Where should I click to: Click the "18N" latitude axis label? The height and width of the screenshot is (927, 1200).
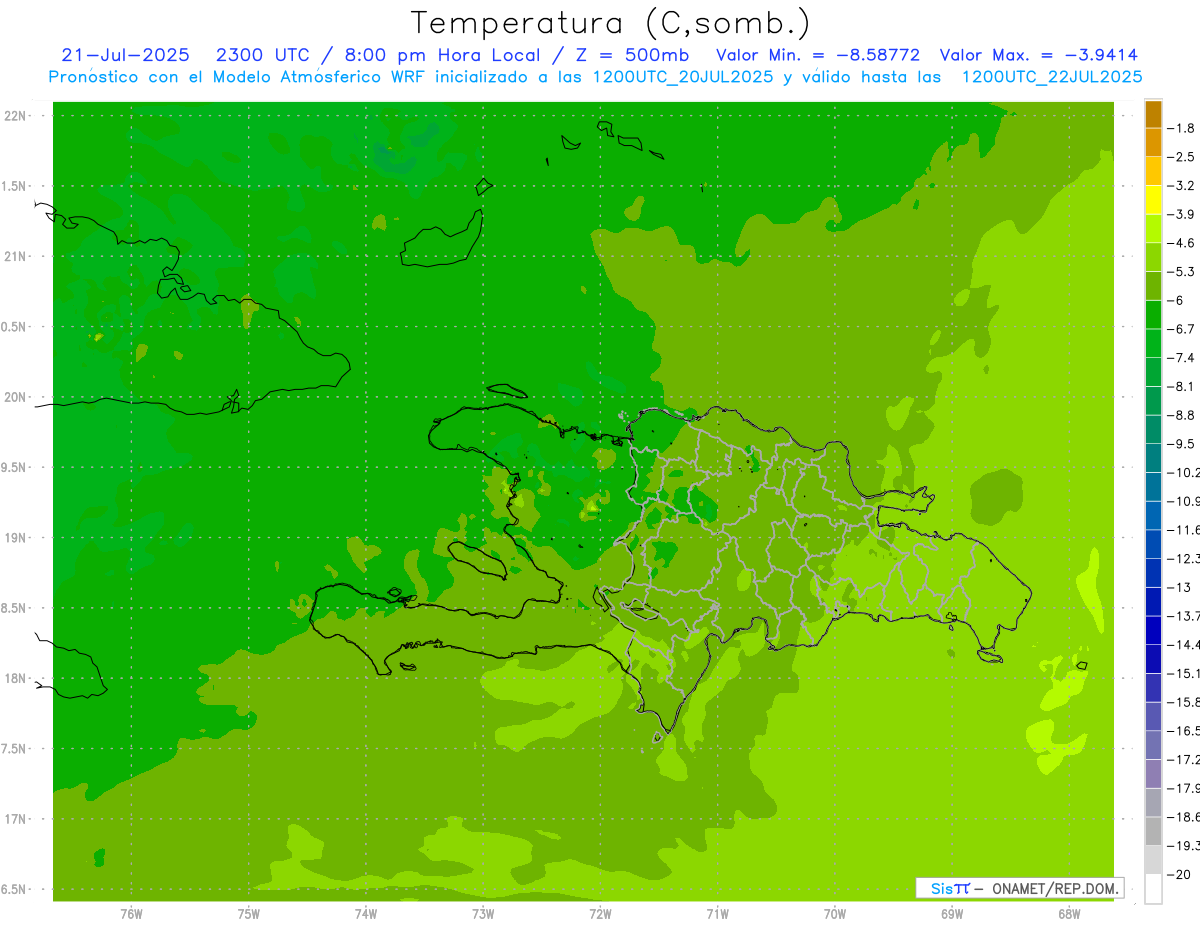tap(15, 678)
